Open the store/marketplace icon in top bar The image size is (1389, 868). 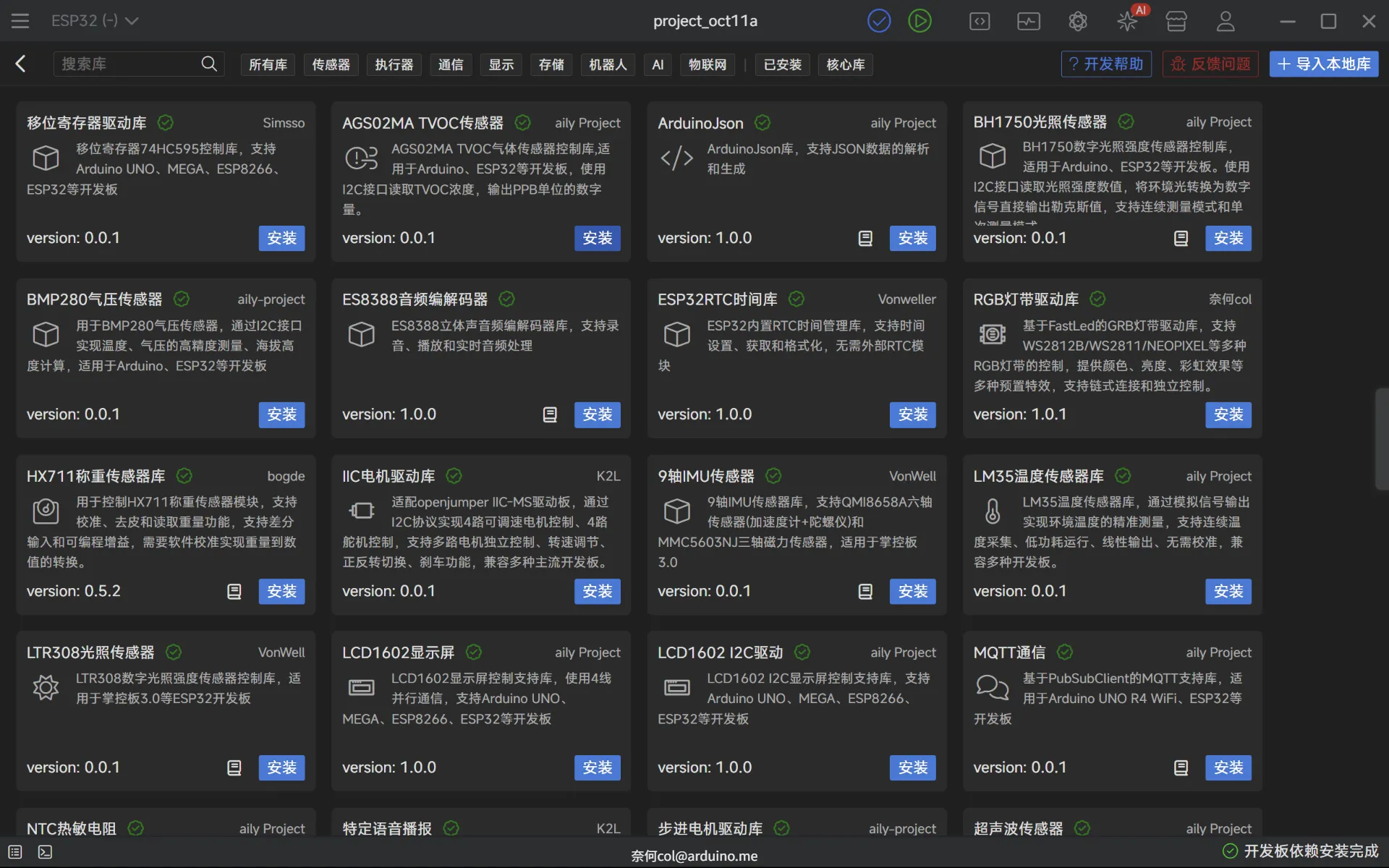(x=1176, y=21)
